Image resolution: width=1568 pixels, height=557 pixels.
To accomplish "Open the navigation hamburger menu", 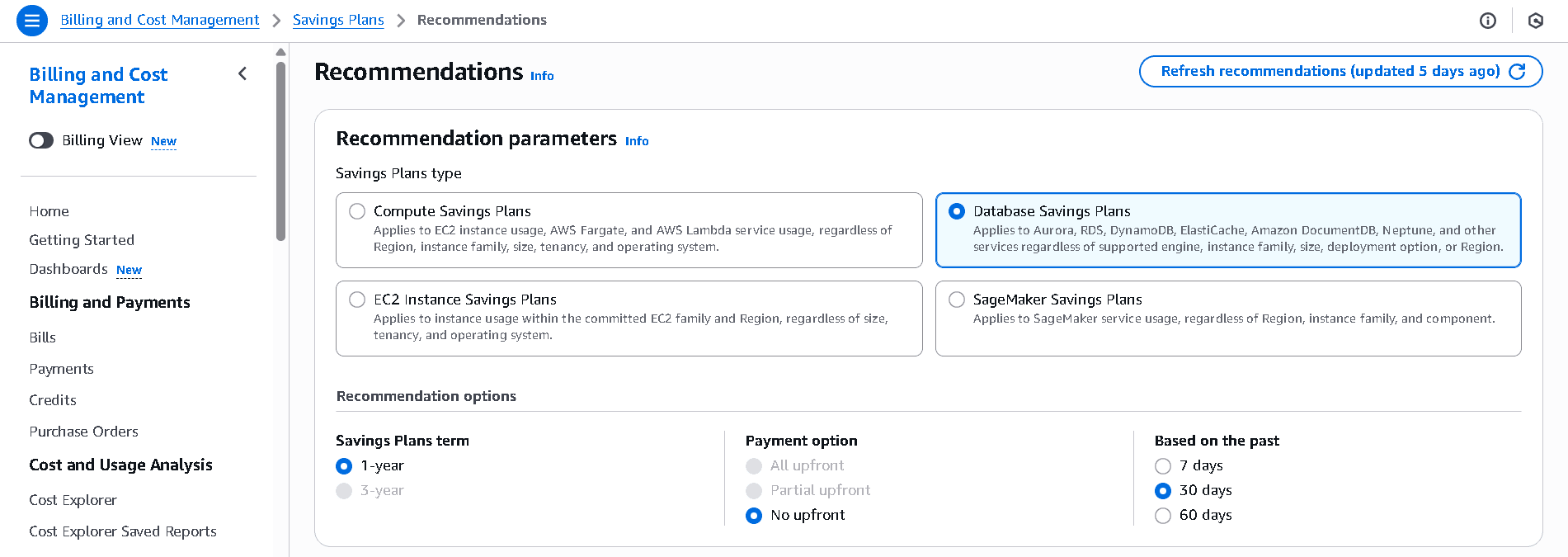I will pyautogui.click(x=31, y=20).
